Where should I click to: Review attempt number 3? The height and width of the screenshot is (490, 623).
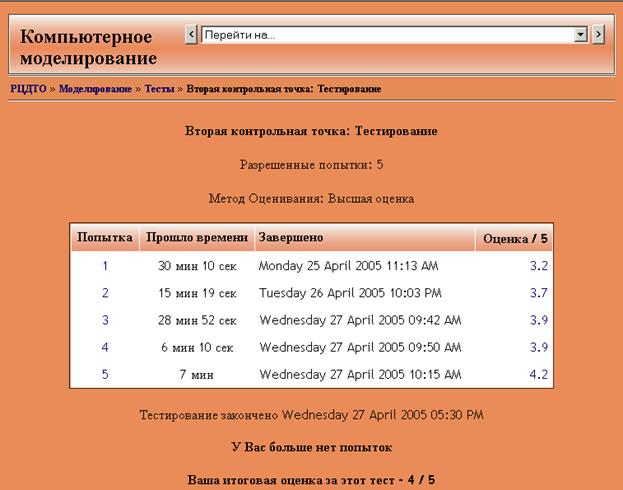coord(105,320)
